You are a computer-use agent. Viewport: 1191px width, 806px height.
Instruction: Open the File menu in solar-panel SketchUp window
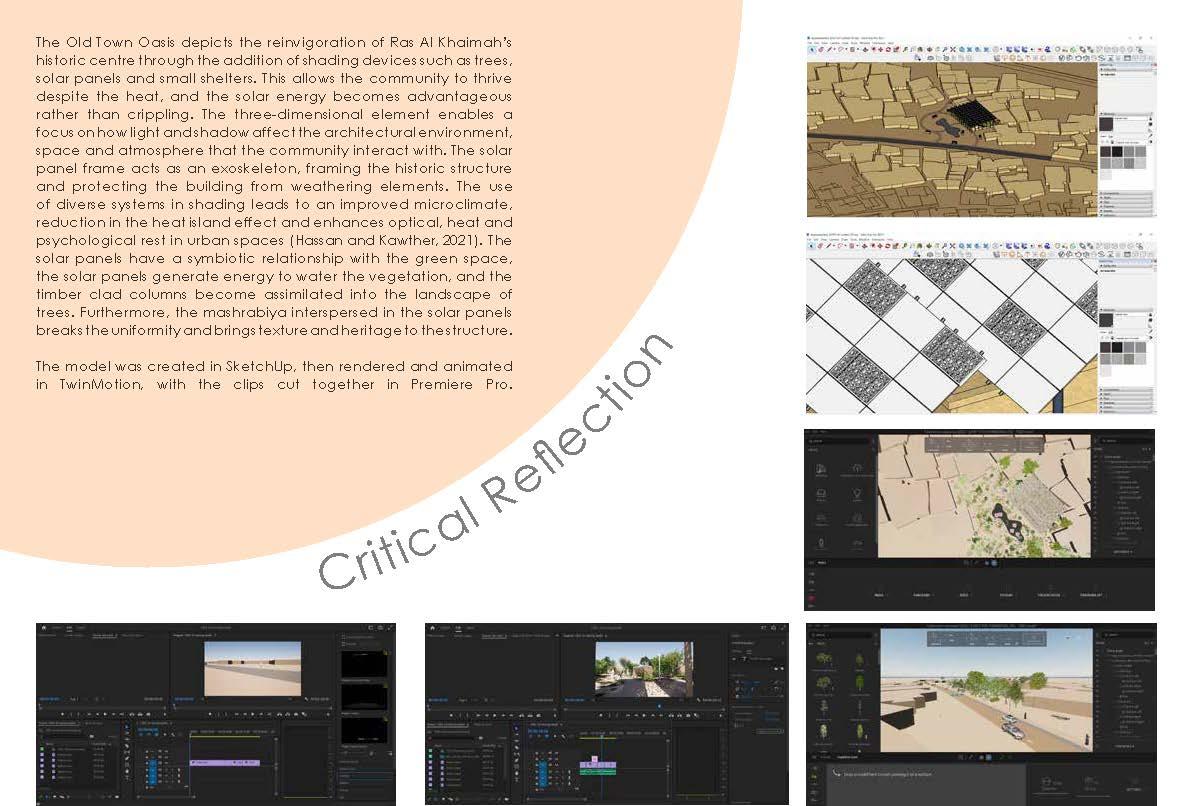pos(810,239)
